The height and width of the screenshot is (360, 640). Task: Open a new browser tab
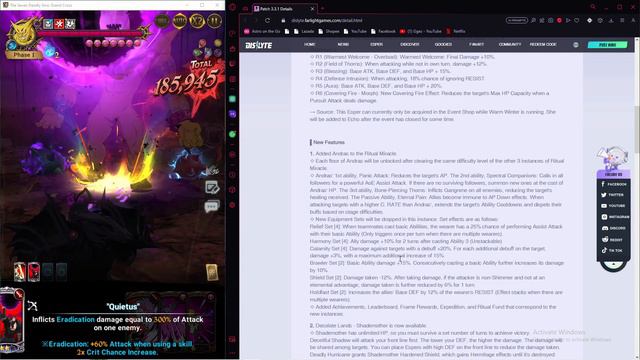tap(322, 9)
